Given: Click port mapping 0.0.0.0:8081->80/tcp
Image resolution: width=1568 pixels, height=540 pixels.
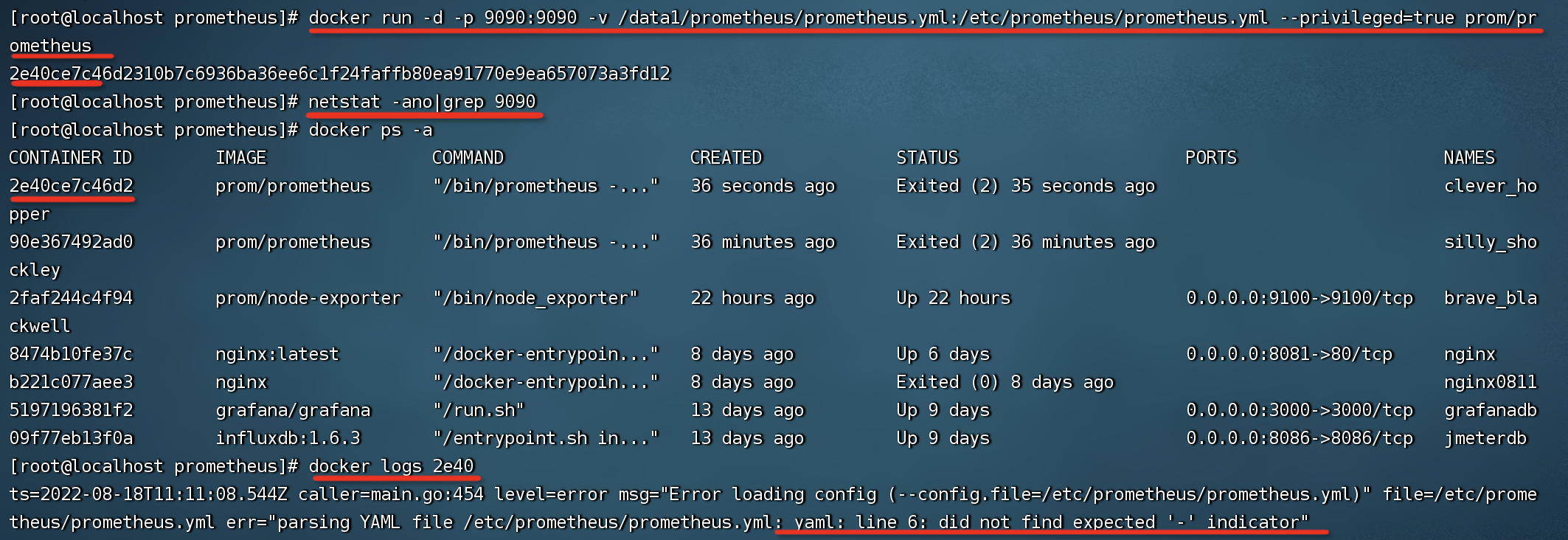Looking at the screenshot, I should [1289, 354].
